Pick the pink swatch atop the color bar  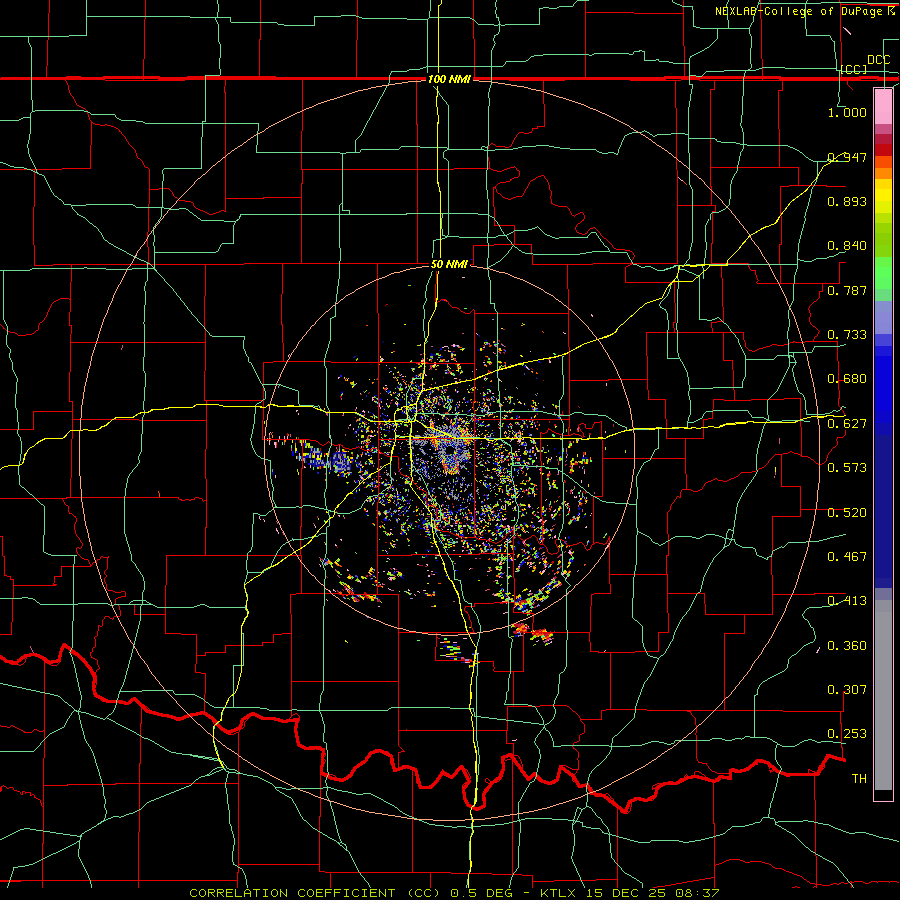click(x=883, y=106)
